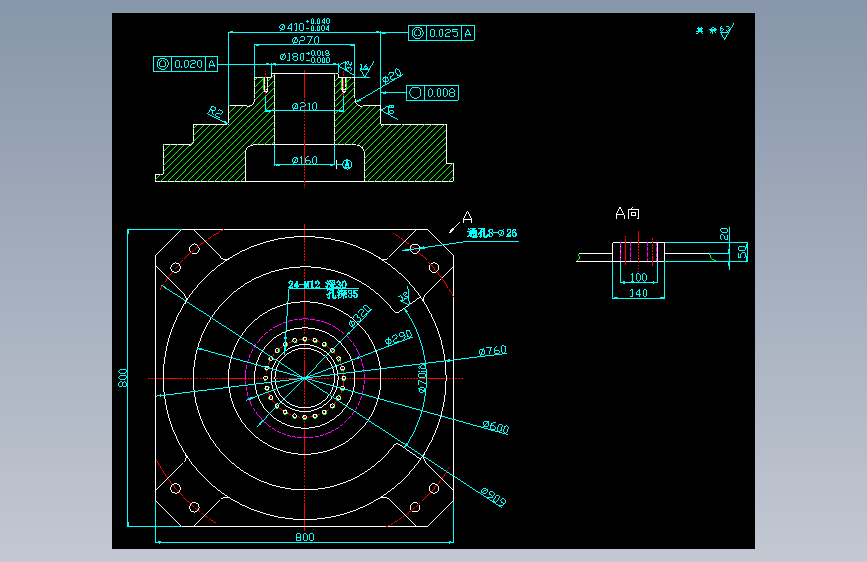This screenshot has height=562, width=867.
Task: Select the Ø180 toleranced bore dimension
Action: (x=305, y=56)
